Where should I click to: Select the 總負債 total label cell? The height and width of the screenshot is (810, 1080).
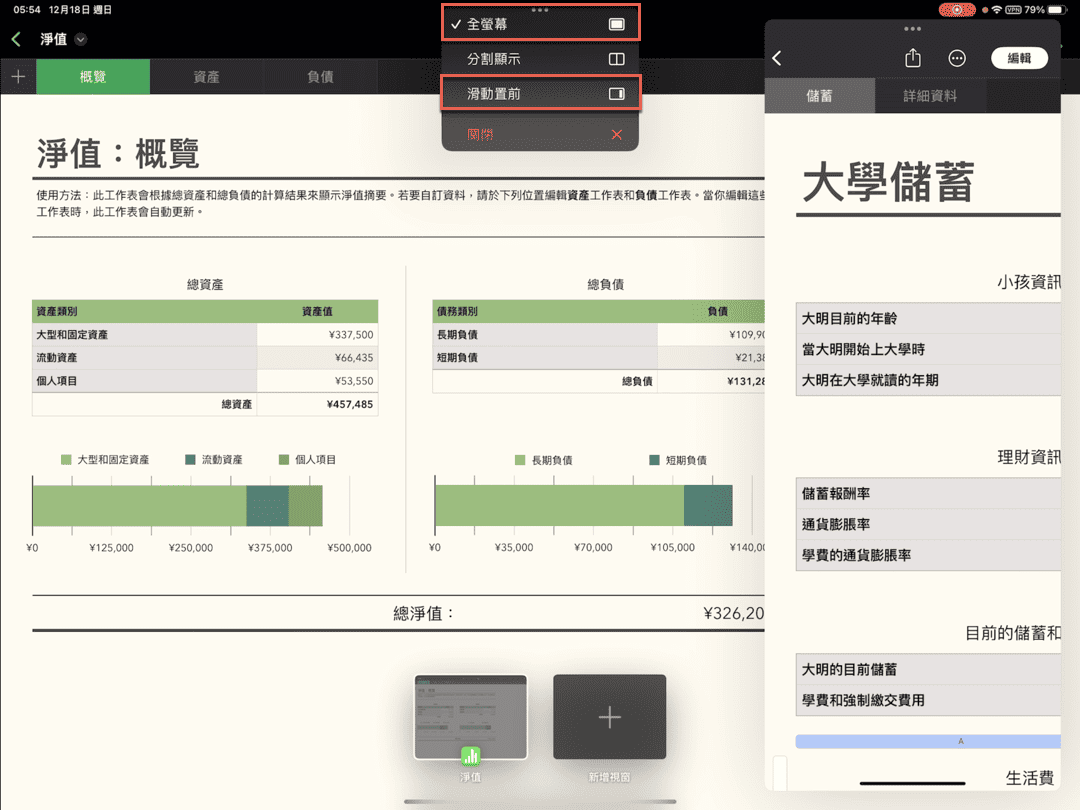(545, 381)
